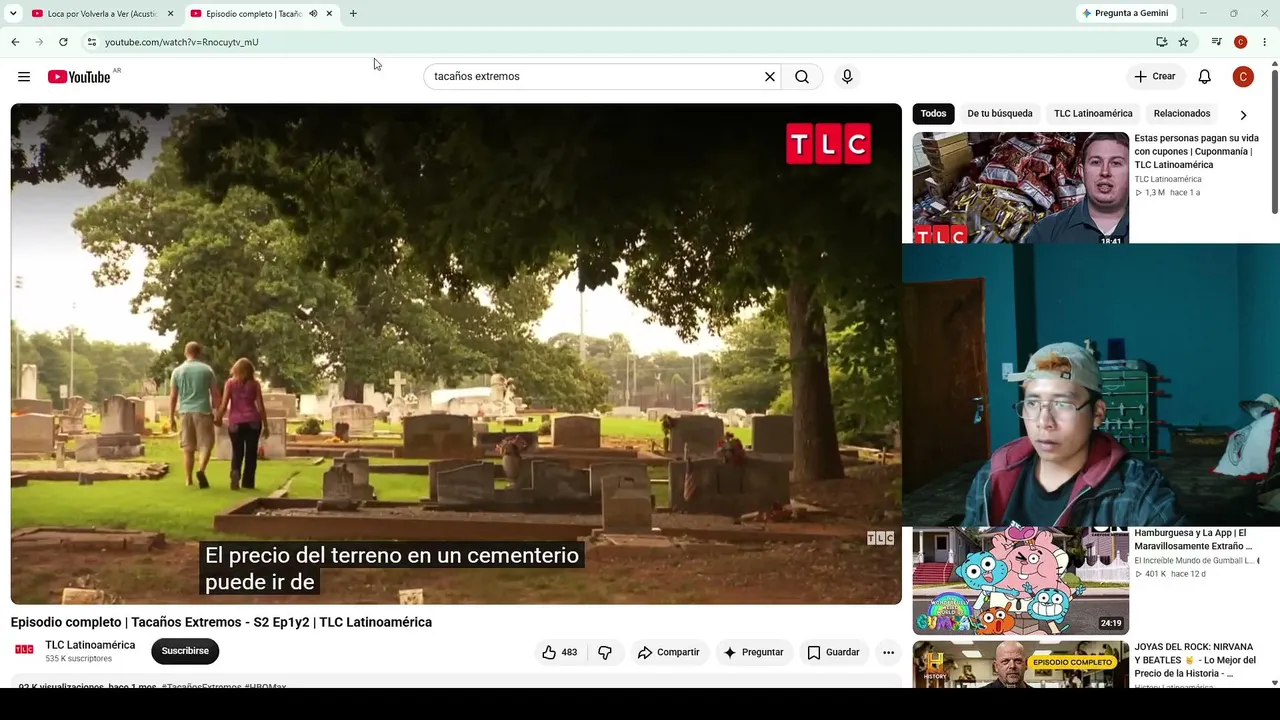
Task: Click the 'Compartir' share button
Action: (x=668, y=652)
